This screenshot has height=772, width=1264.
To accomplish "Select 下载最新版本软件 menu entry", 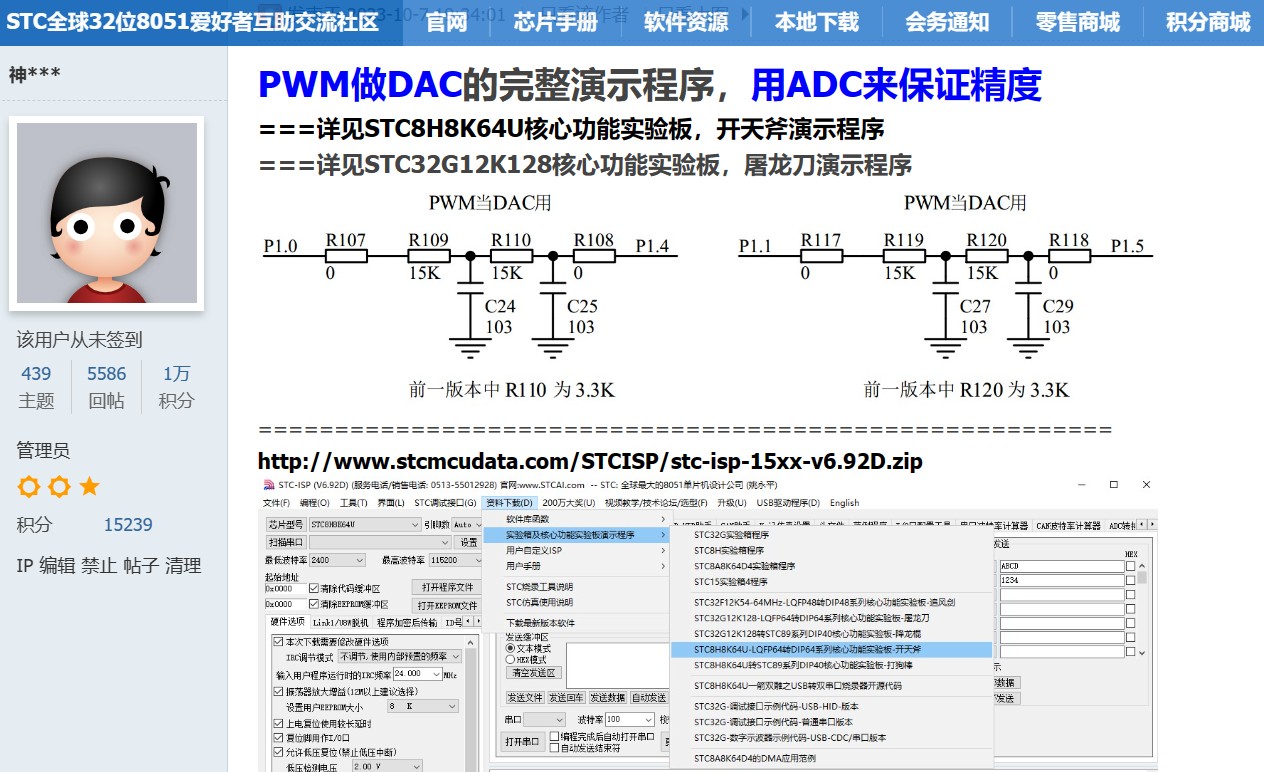I will [x=574, y=623].
